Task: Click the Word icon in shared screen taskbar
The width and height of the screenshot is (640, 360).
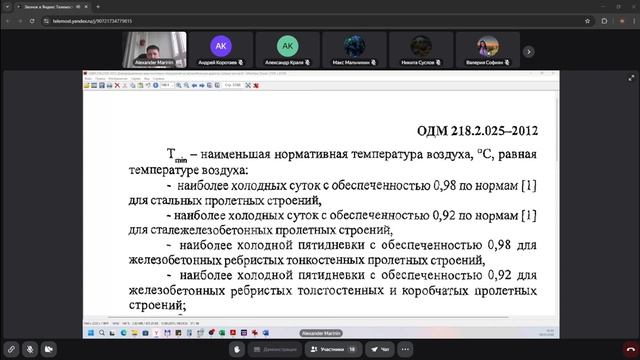Action: (x=266, y=333)
